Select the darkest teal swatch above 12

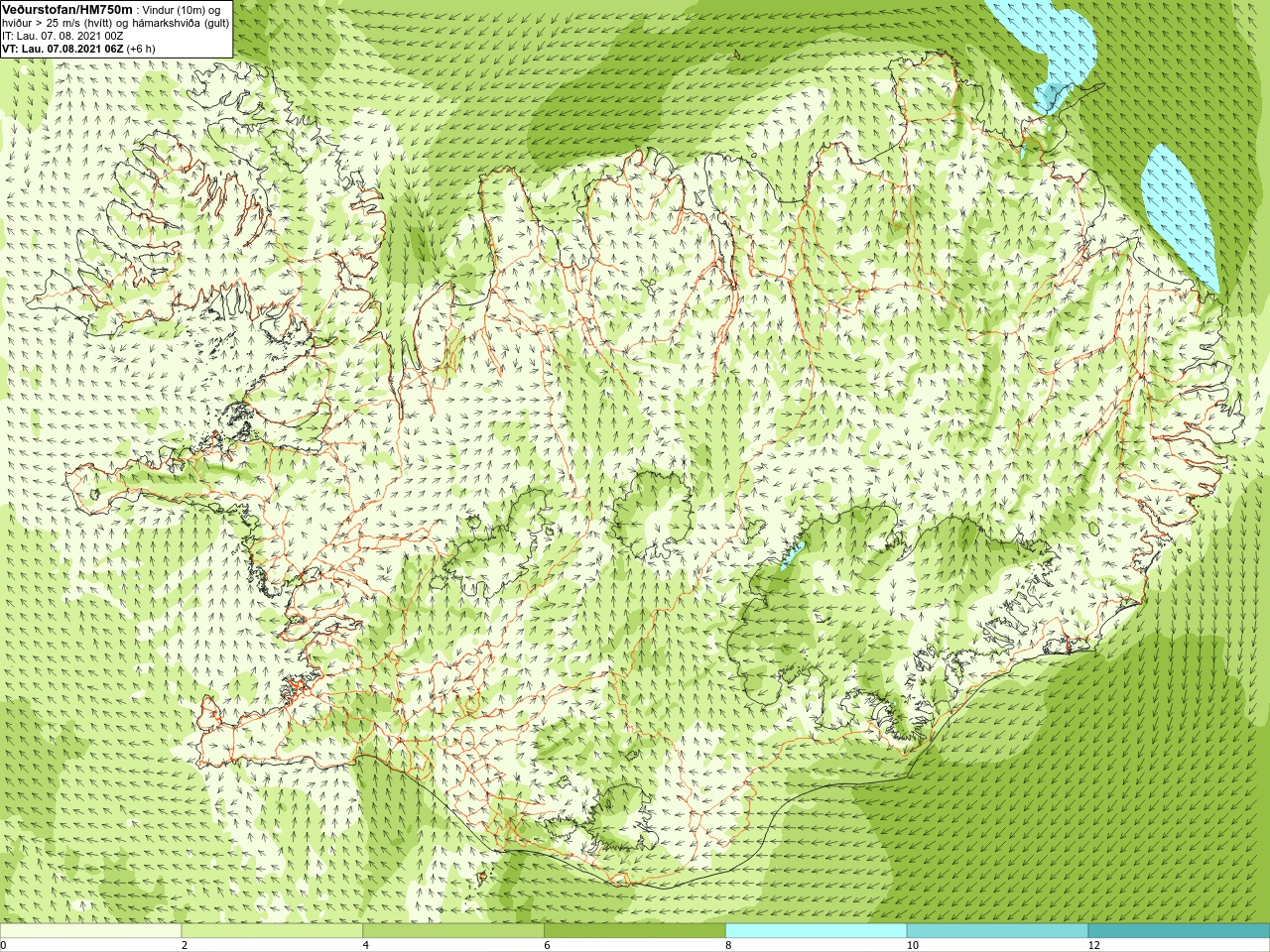point(1179,931)
